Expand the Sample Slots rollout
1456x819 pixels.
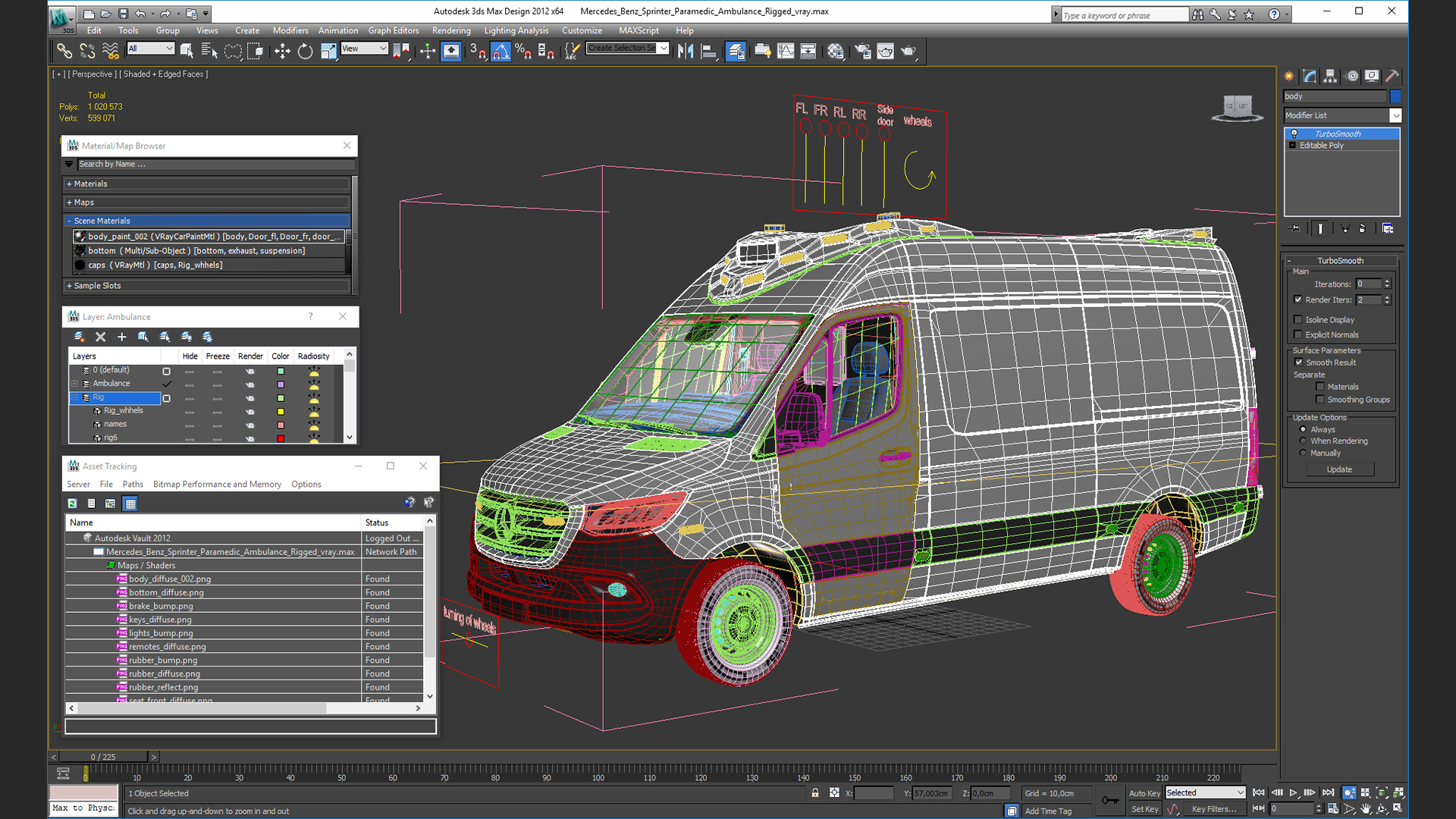coord(207,286)
